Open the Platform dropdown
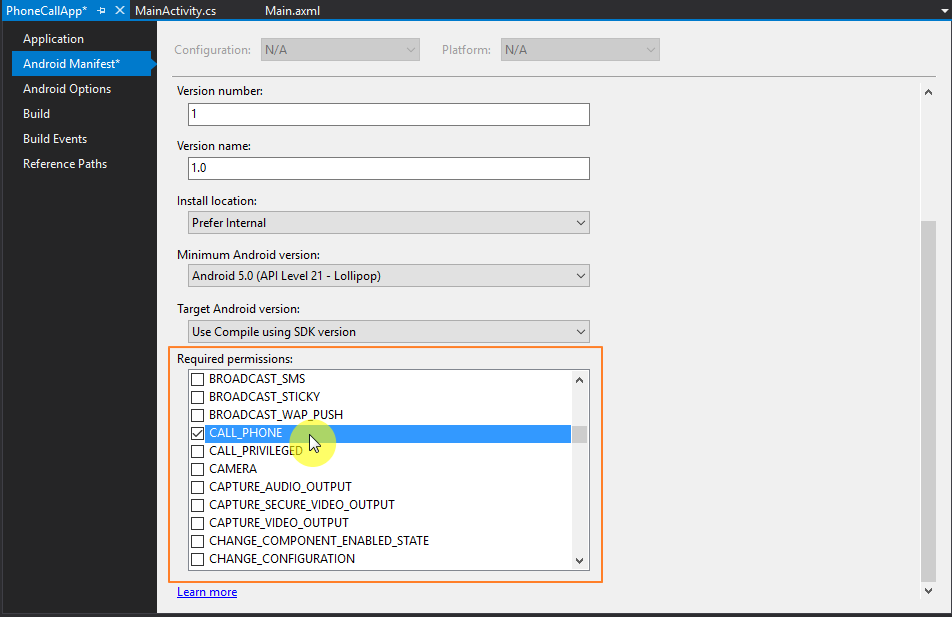 click(580, 50)
